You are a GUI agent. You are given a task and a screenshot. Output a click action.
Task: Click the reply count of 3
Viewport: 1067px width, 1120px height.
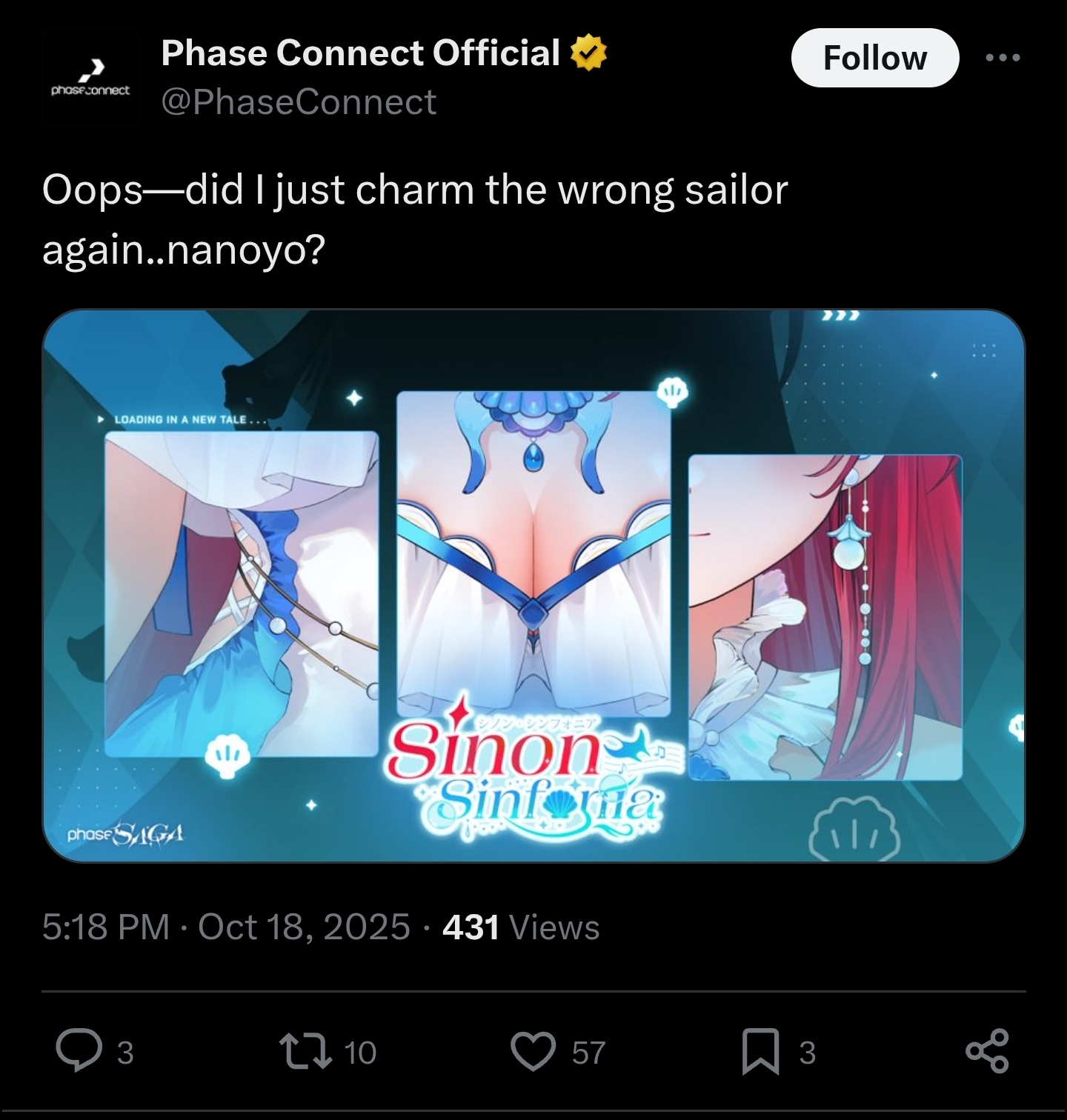point(125,1053)
